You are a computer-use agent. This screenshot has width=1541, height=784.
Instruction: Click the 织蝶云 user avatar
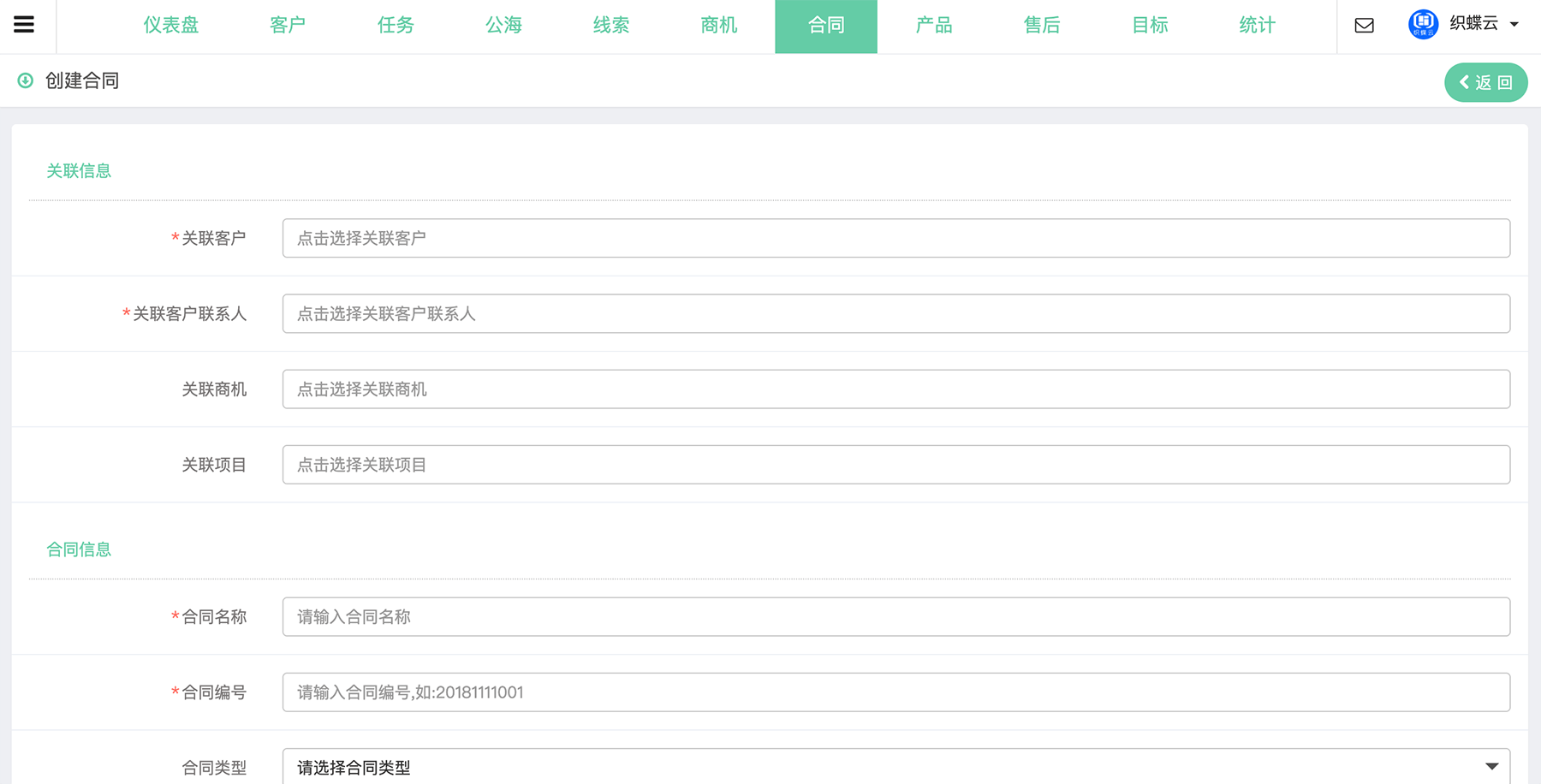pyautogui.click(x=1423, y=24)
